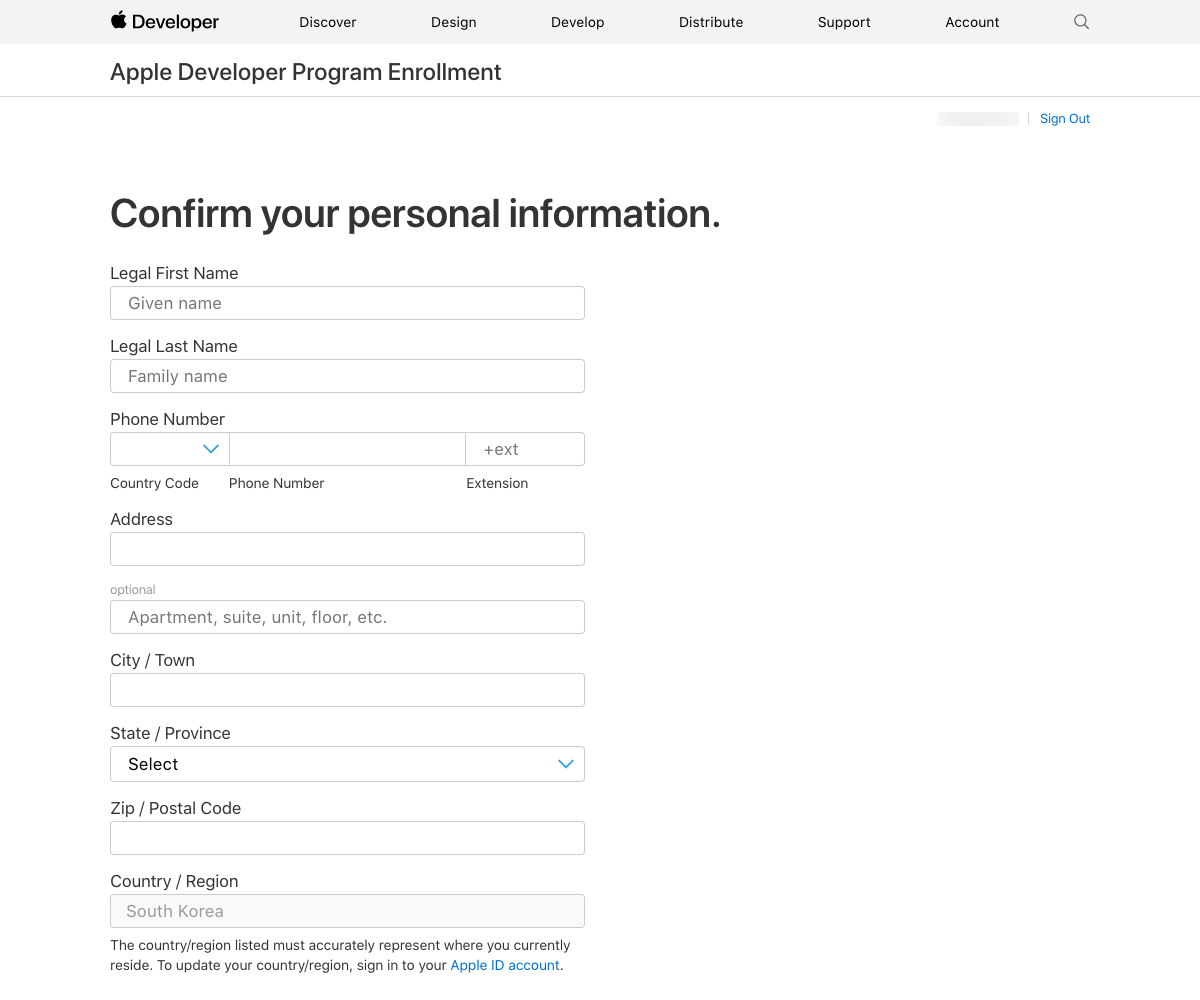Open the Discover menu
Screen dimensions: 1200x1000
328,22
